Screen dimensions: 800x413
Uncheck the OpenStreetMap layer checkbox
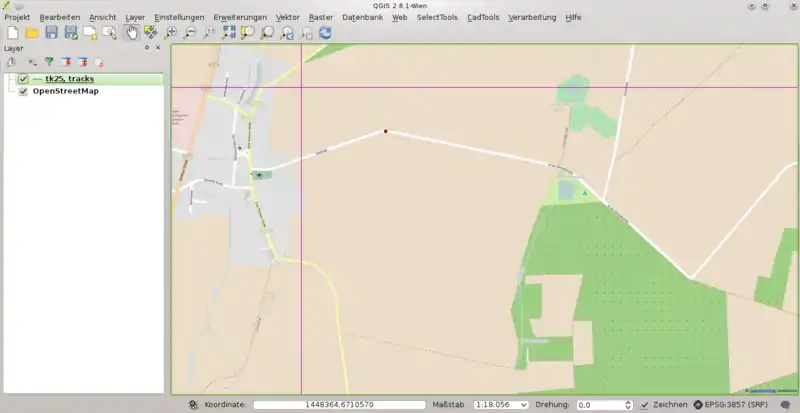coord(23,91)
